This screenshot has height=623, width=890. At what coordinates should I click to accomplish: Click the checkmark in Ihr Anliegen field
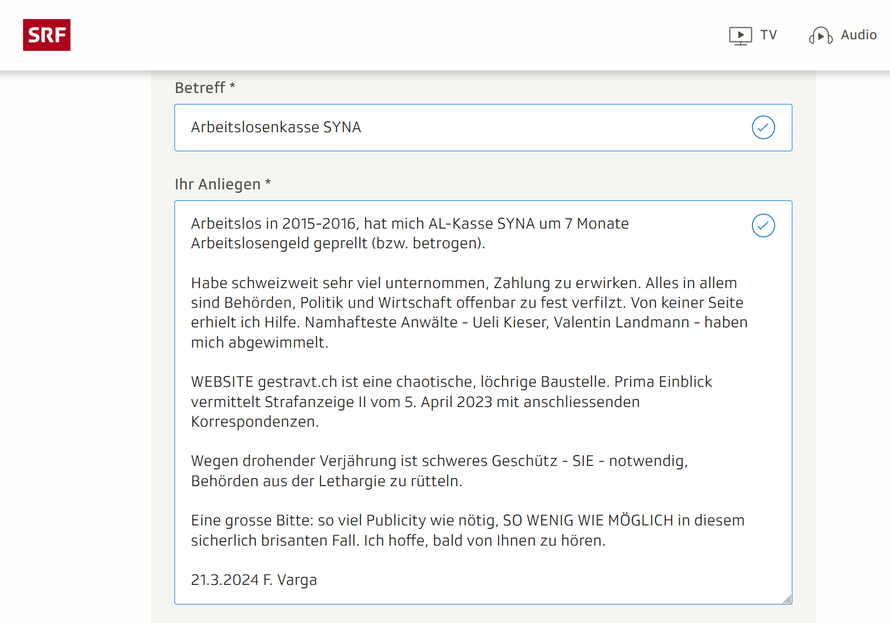[763, 225]
